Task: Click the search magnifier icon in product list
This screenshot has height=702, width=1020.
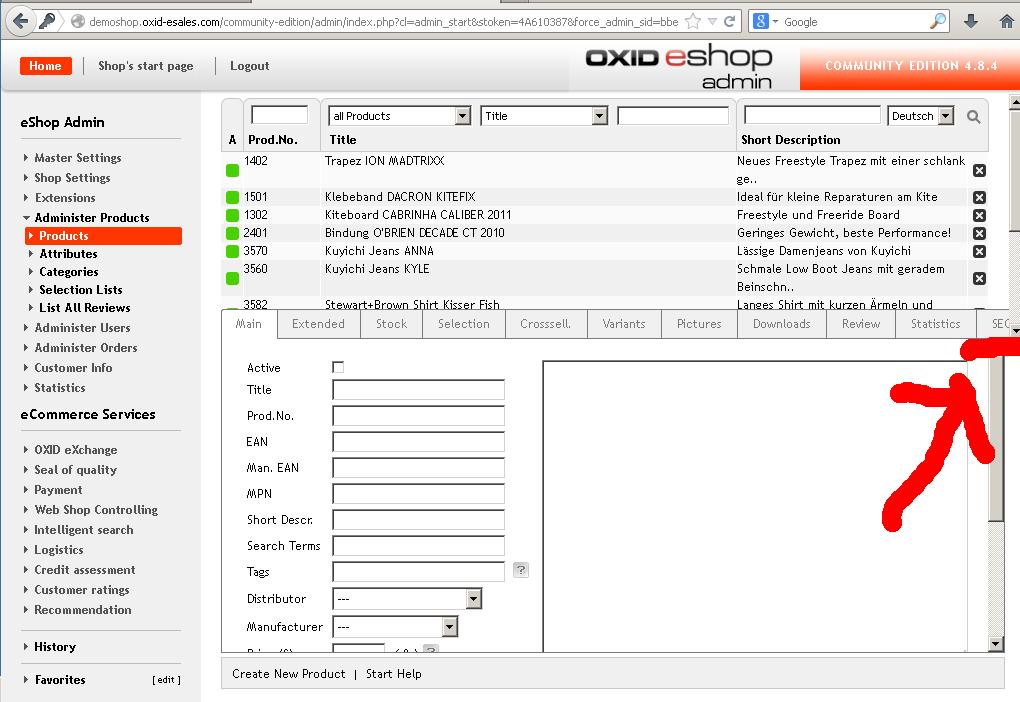Action: click(x=974, y=117)
